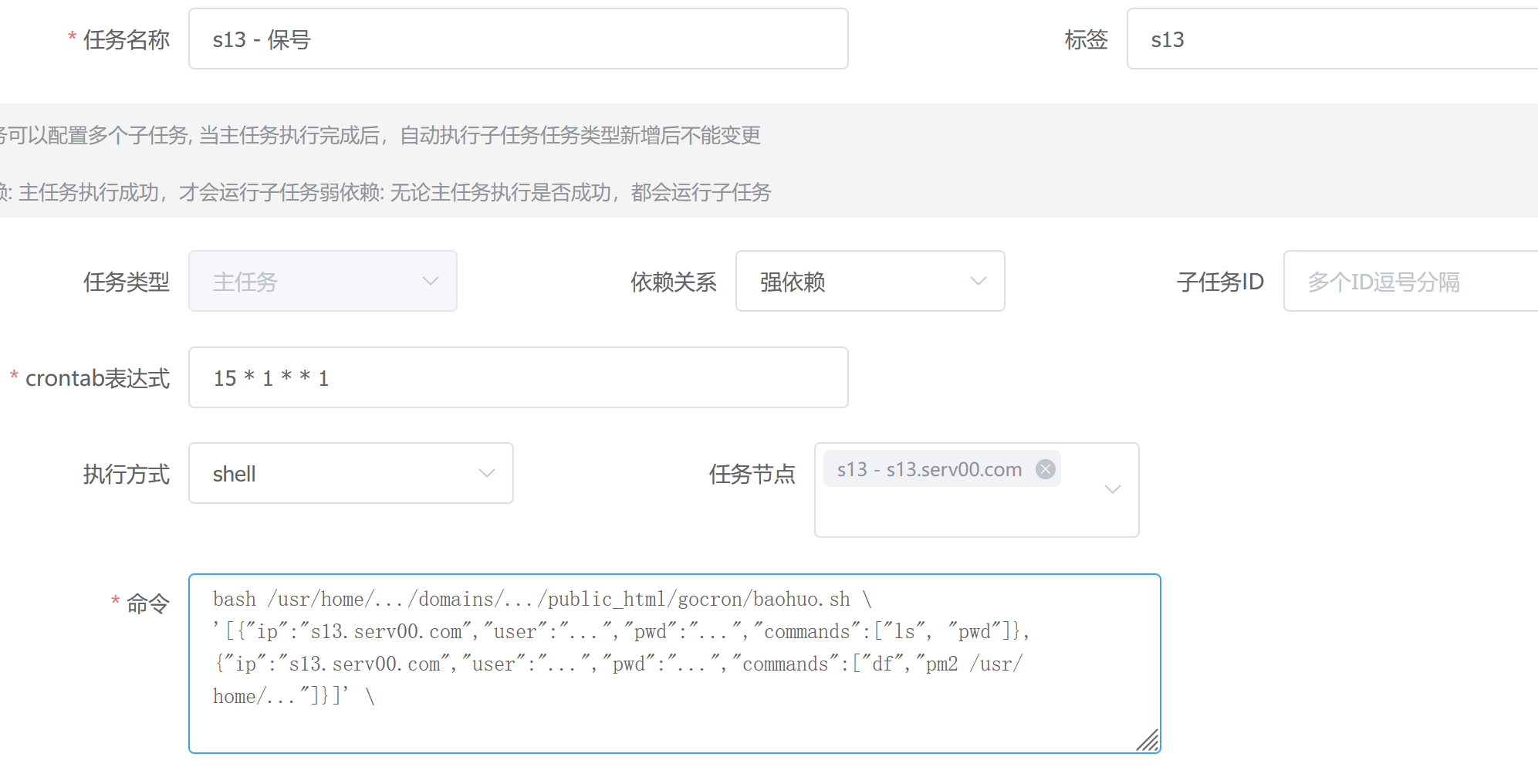Image resolution: width=1538 pixels, height=784 pixels.
Task: Open the 依赖关系 strong dependency dropdown
Action: (870, 281)
